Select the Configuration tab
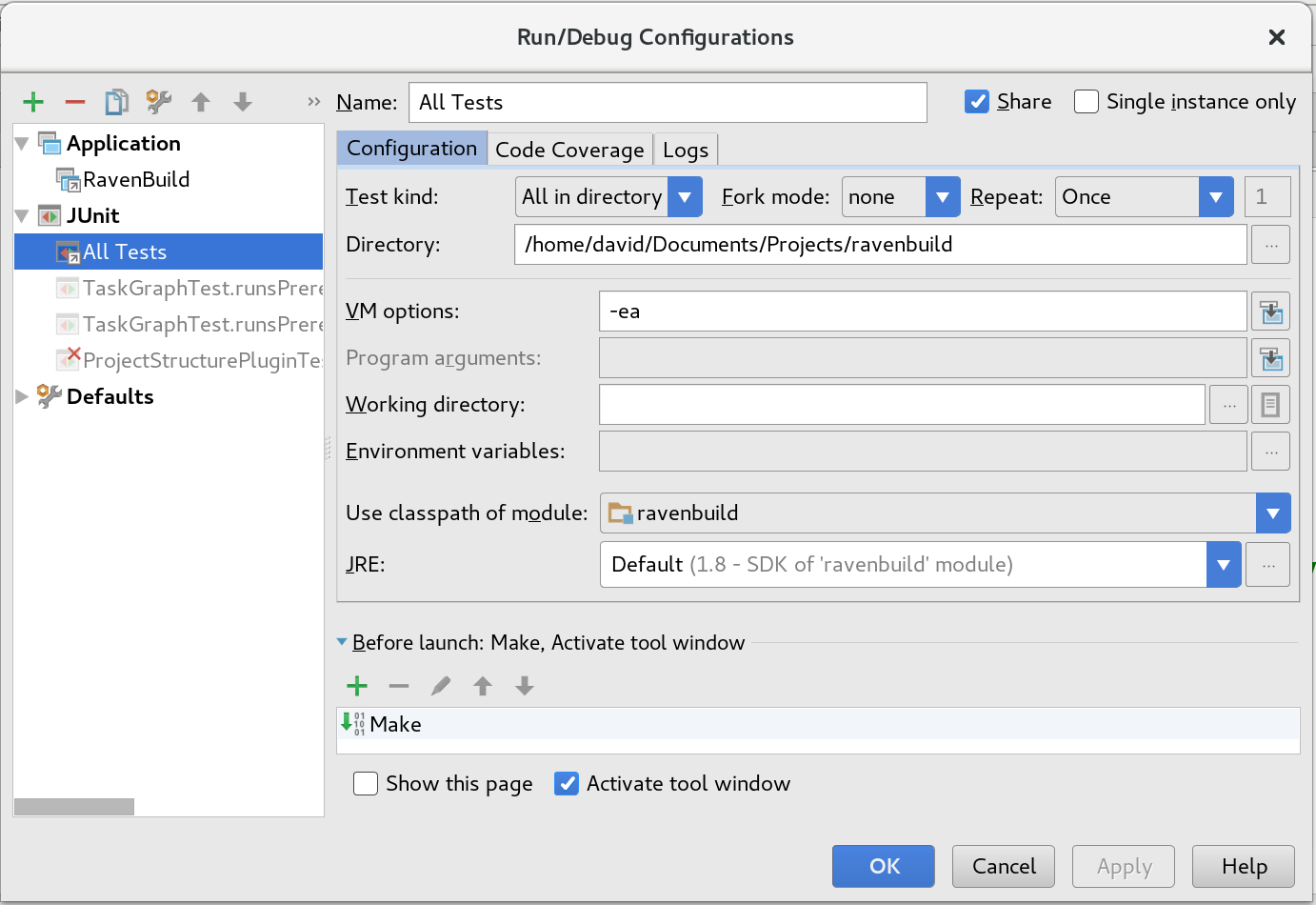Screen dimensions: 1316x905 click(412, 149)
